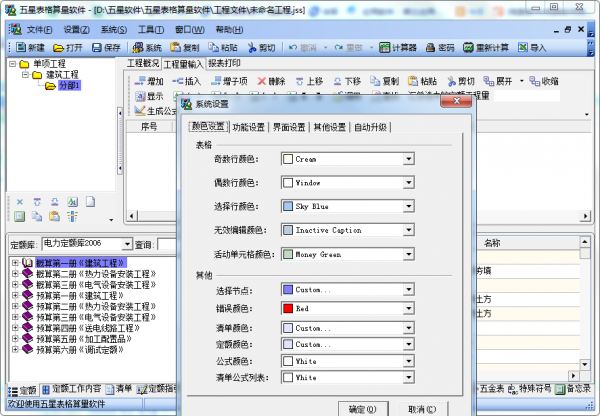Click the 重新计算 recalculate icon

[468, 47]
